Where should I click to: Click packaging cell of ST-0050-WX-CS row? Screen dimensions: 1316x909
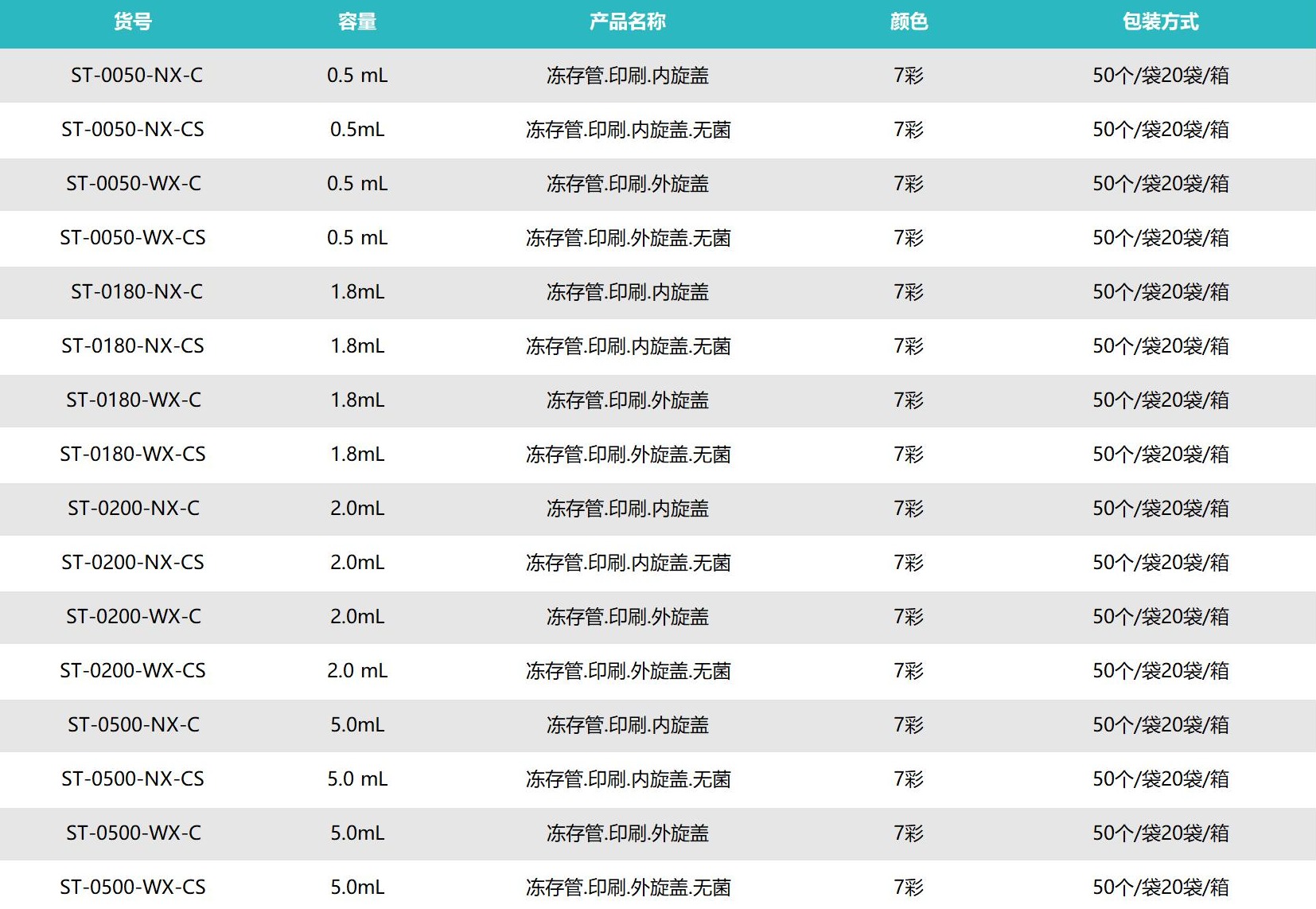(1161, 238)
